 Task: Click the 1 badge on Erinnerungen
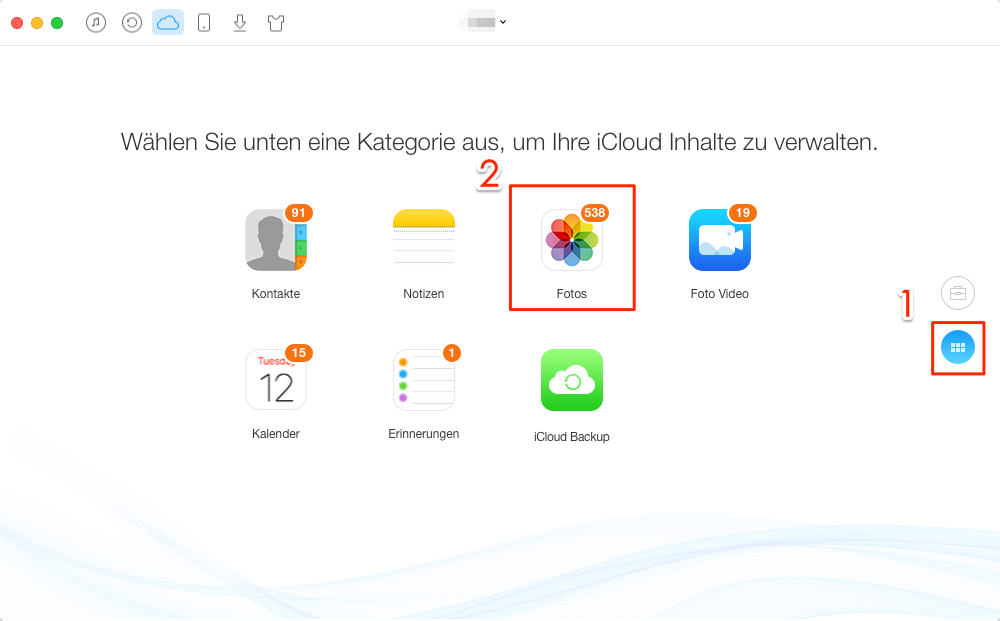coord(452,353)
